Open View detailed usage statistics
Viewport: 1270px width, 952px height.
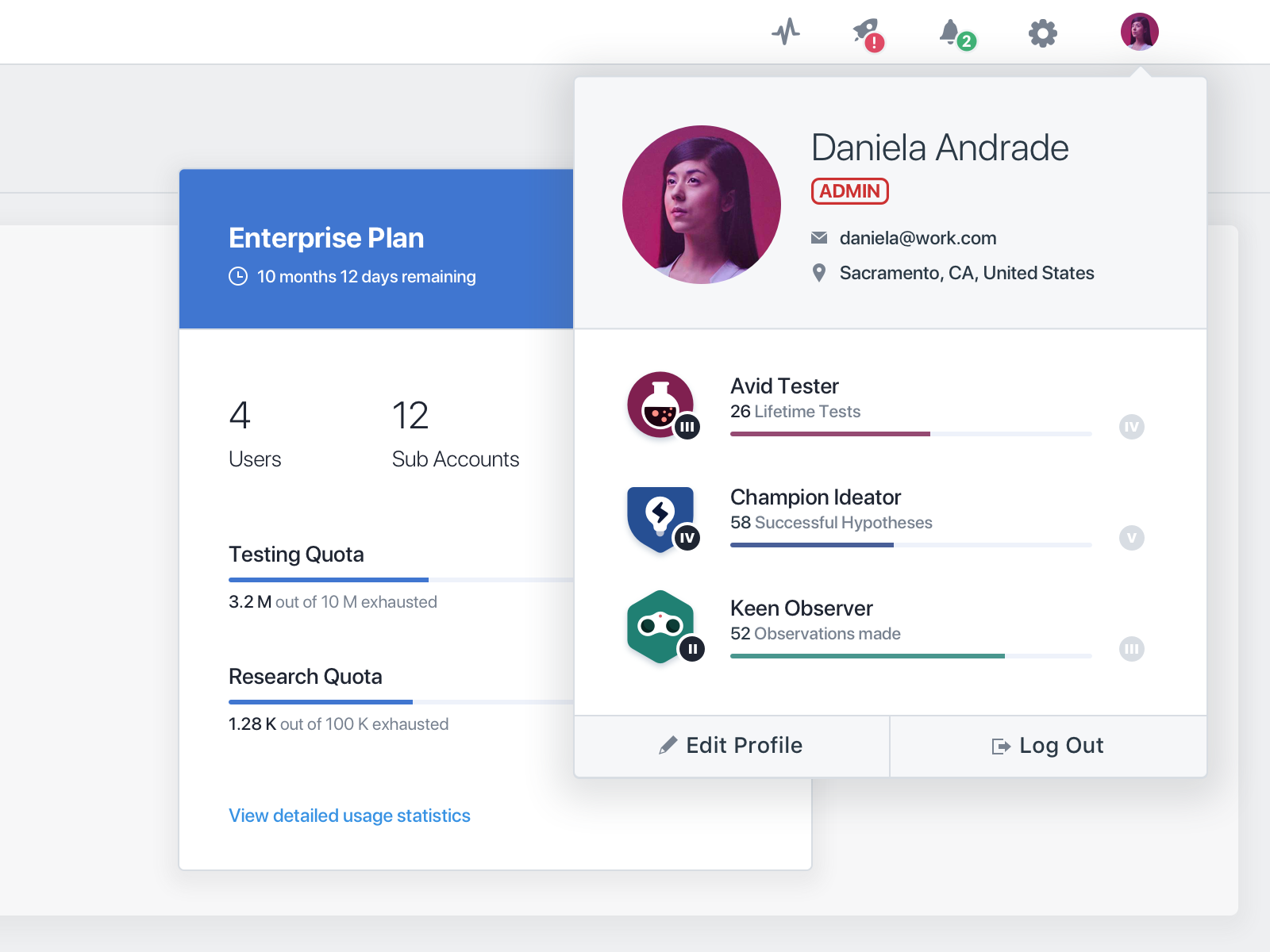click(x=348, y=815)
